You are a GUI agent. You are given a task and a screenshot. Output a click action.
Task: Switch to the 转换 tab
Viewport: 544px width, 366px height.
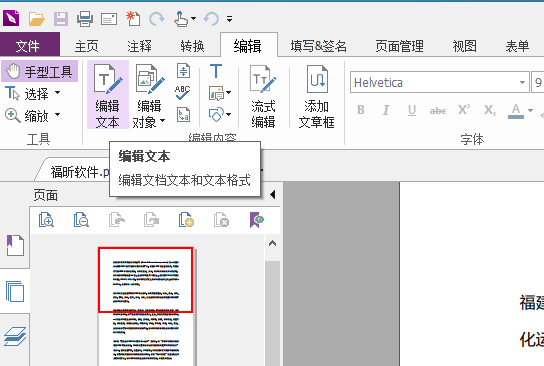click(192, 46)
